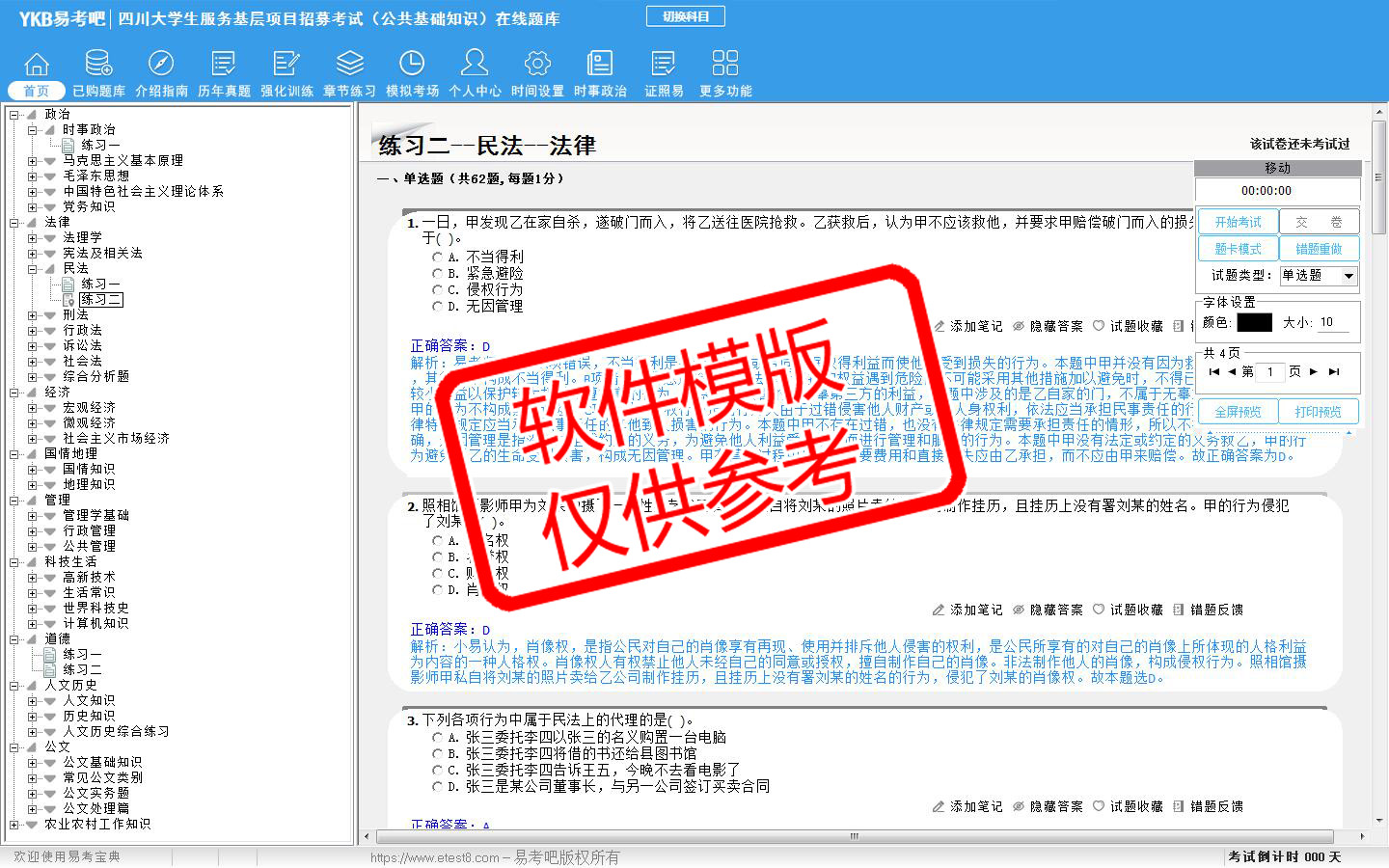Viewport: 1389px width, 868px height.
Task: Open the 已购题库 database icon
Action: click(98, 65)
